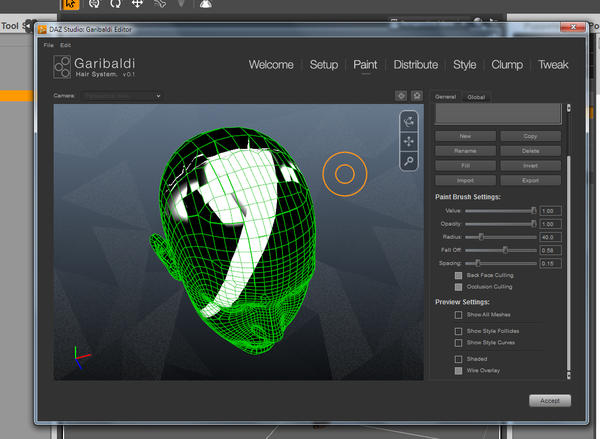The image size is (600, 439).
Task: Go to the Welcome tab
Action: click(x=271, y=65)
